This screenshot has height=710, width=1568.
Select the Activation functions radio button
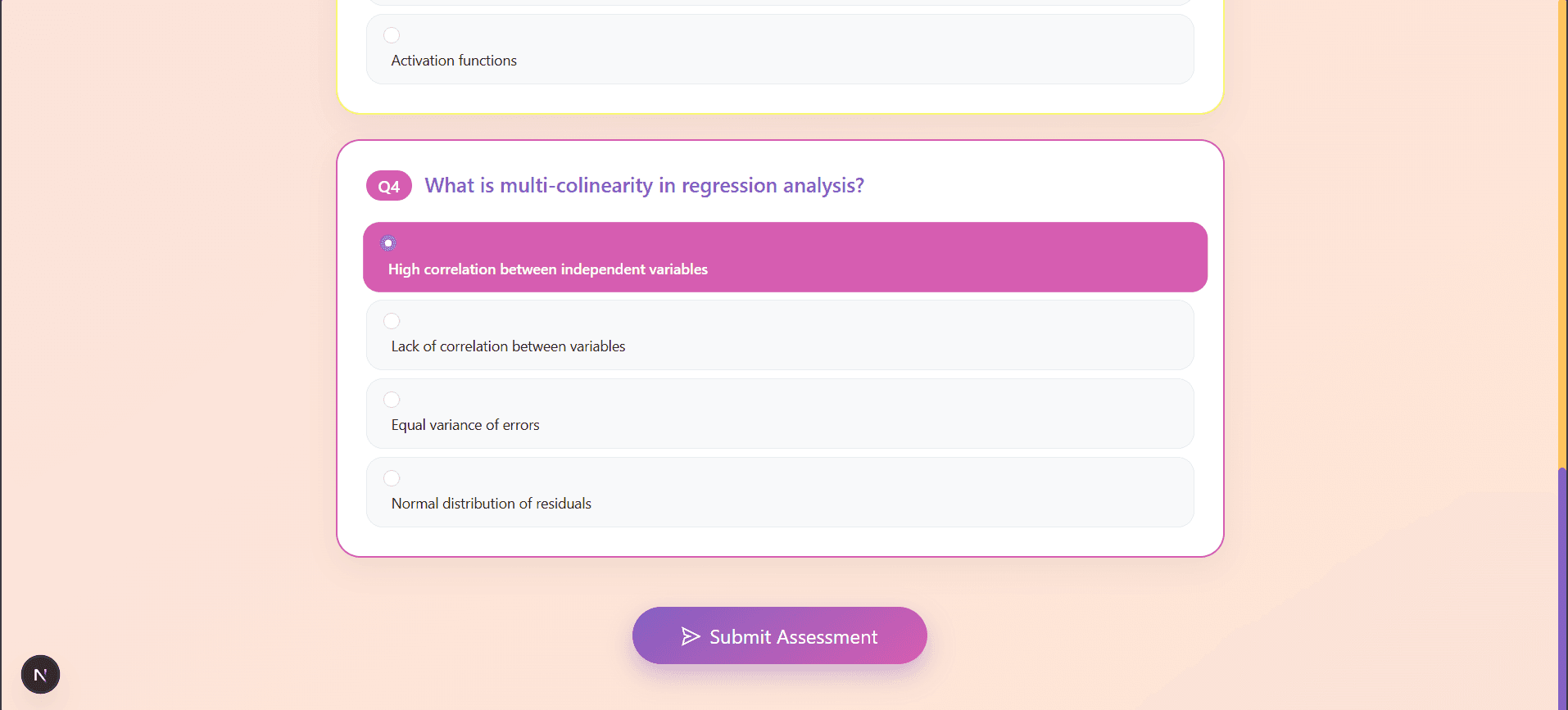[392, 35]
